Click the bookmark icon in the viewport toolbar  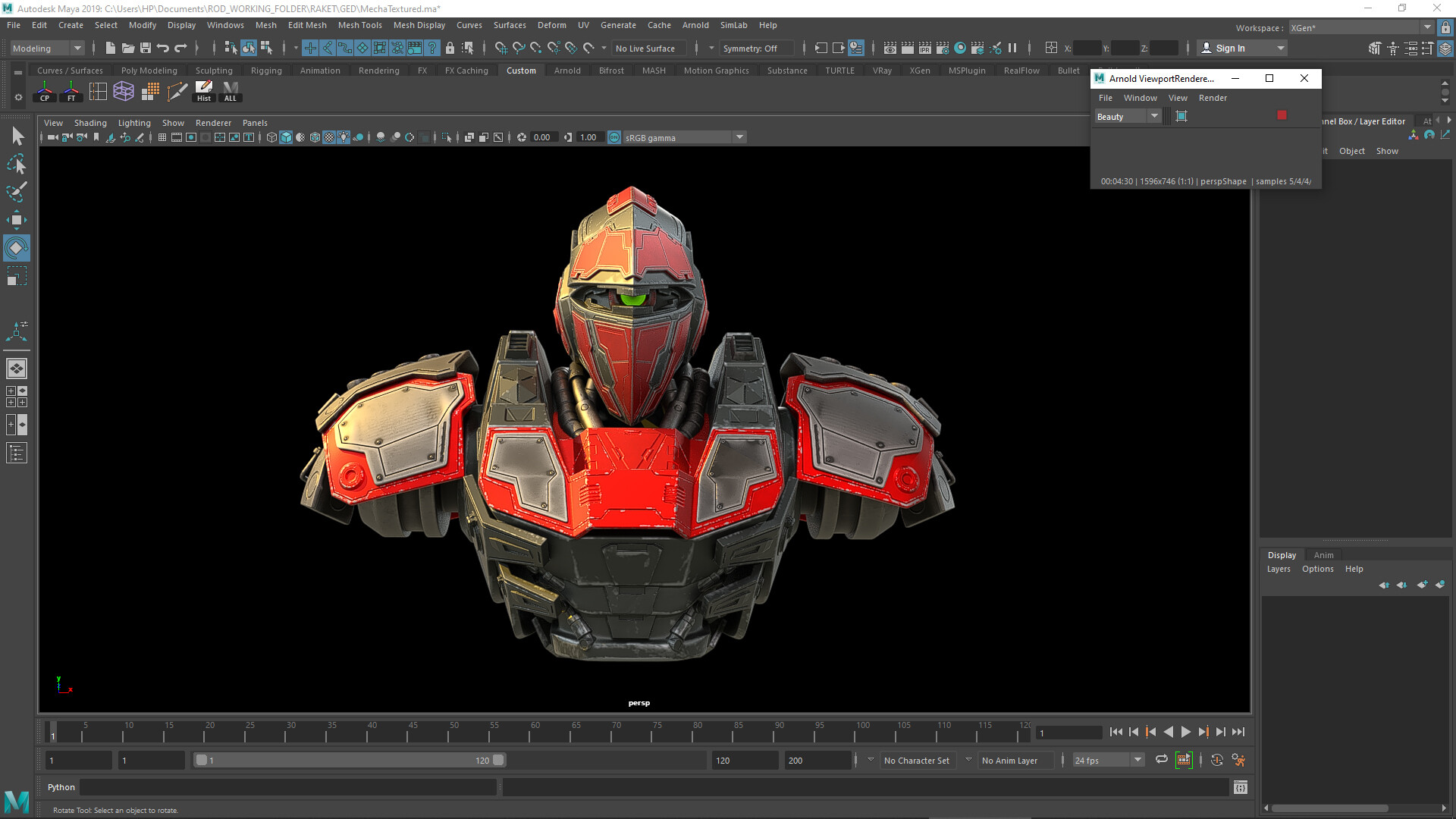[96, 137]
